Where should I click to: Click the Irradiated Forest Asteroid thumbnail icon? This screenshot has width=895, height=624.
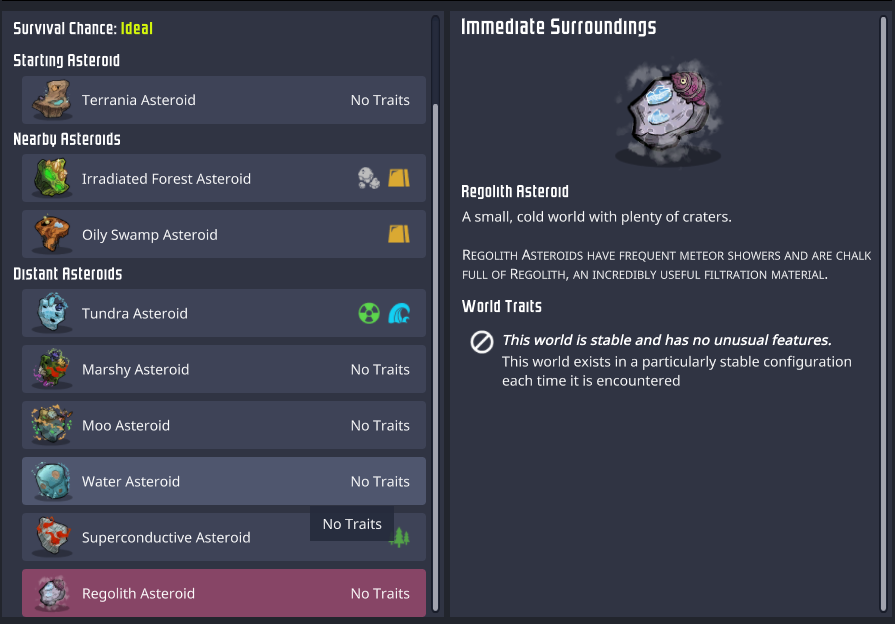coord(50,179)
